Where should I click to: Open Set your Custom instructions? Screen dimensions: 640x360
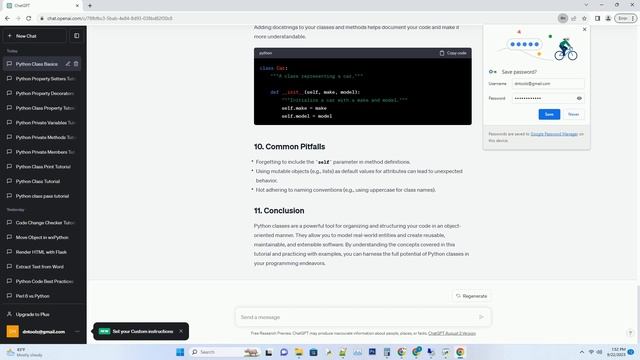tap(142, 331)
